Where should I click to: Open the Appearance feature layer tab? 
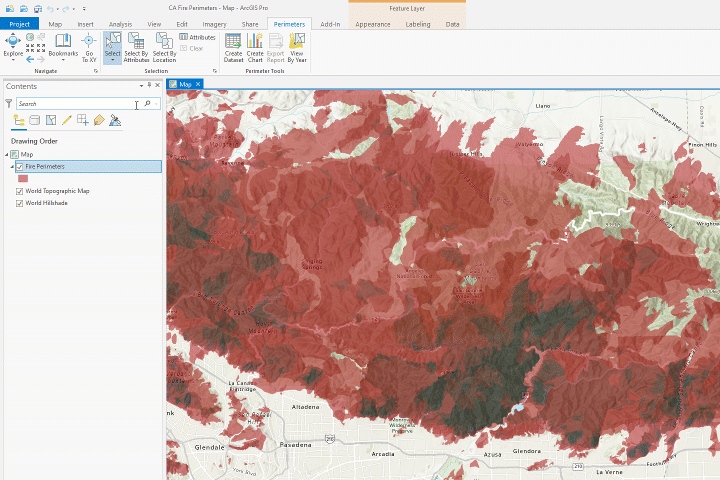(372, 24)
